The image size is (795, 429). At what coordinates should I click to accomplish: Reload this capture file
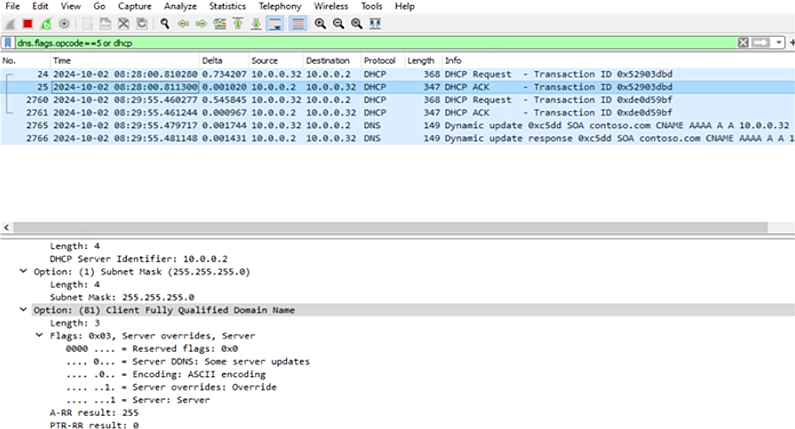142,24
